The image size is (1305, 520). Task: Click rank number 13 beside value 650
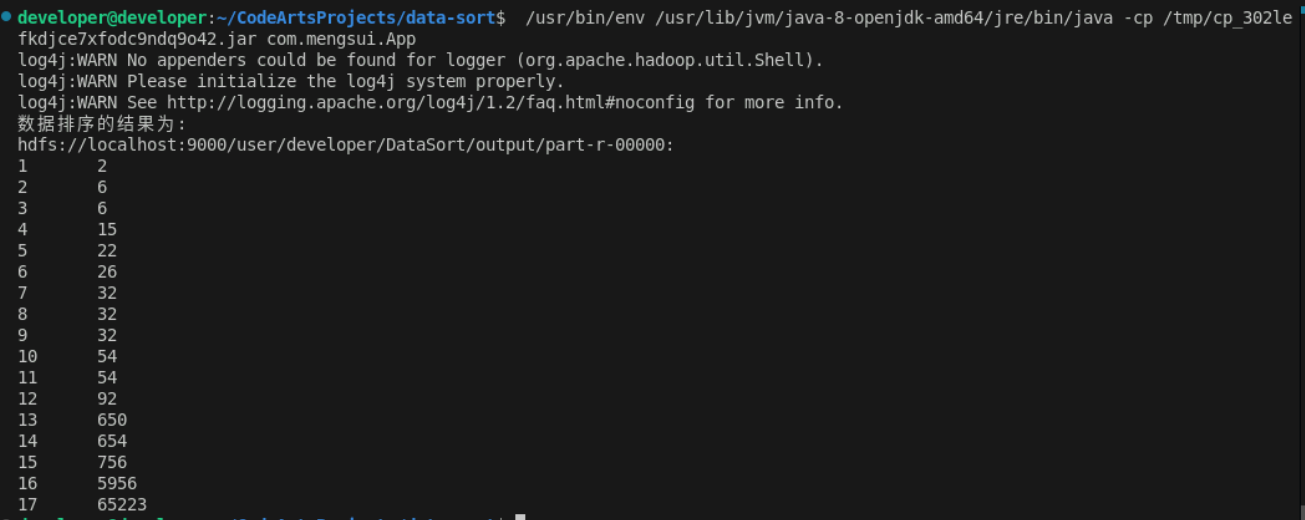[27, 420]
